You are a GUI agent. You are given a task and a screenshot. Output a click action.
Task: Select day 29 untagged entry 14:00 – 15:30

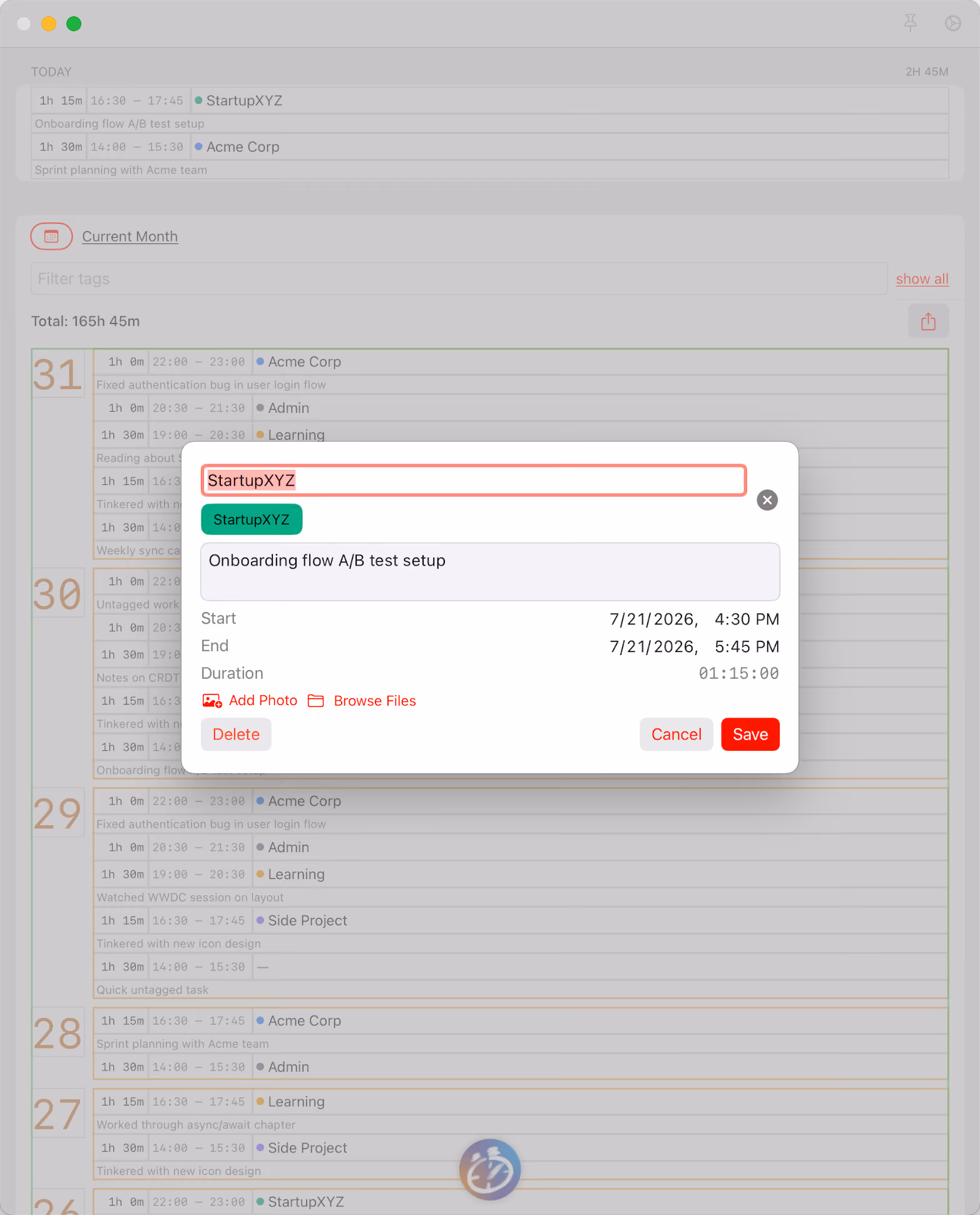[x=521, y=967]
